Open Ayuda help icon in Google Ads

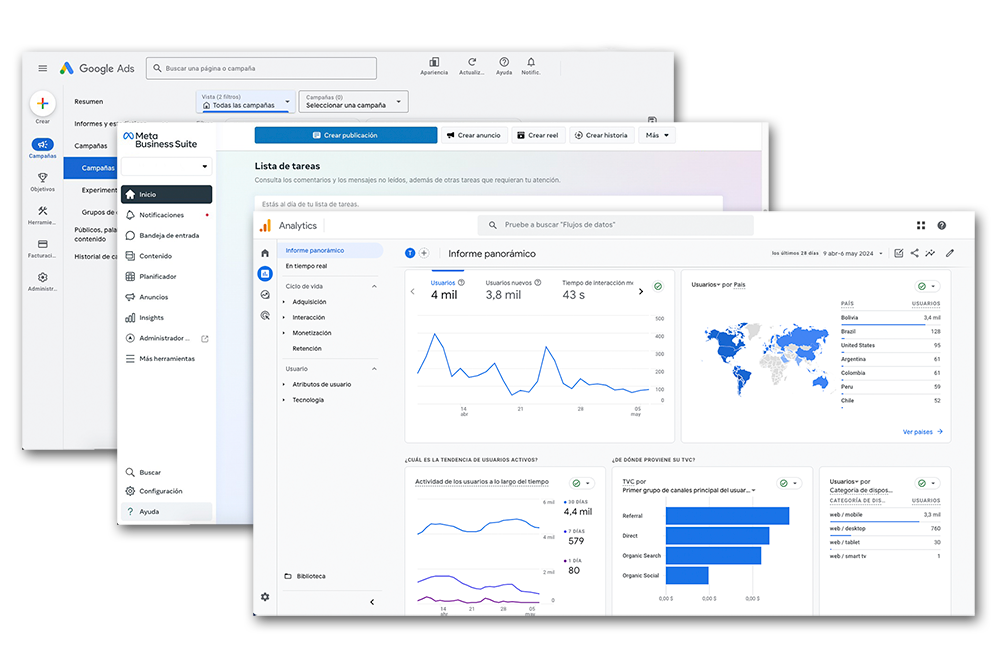pos(504,62)
